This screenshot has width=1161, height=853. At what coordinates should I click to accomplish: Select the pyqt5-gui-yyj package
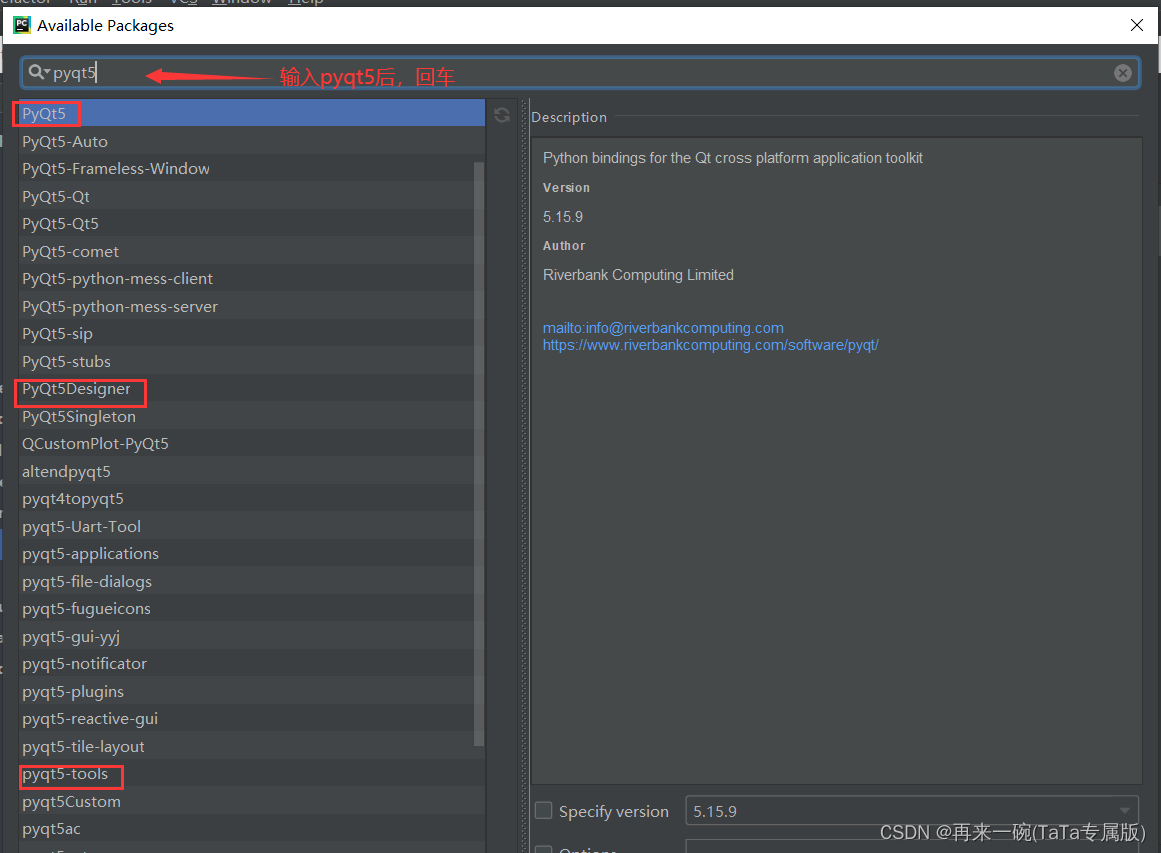point(252,636)
